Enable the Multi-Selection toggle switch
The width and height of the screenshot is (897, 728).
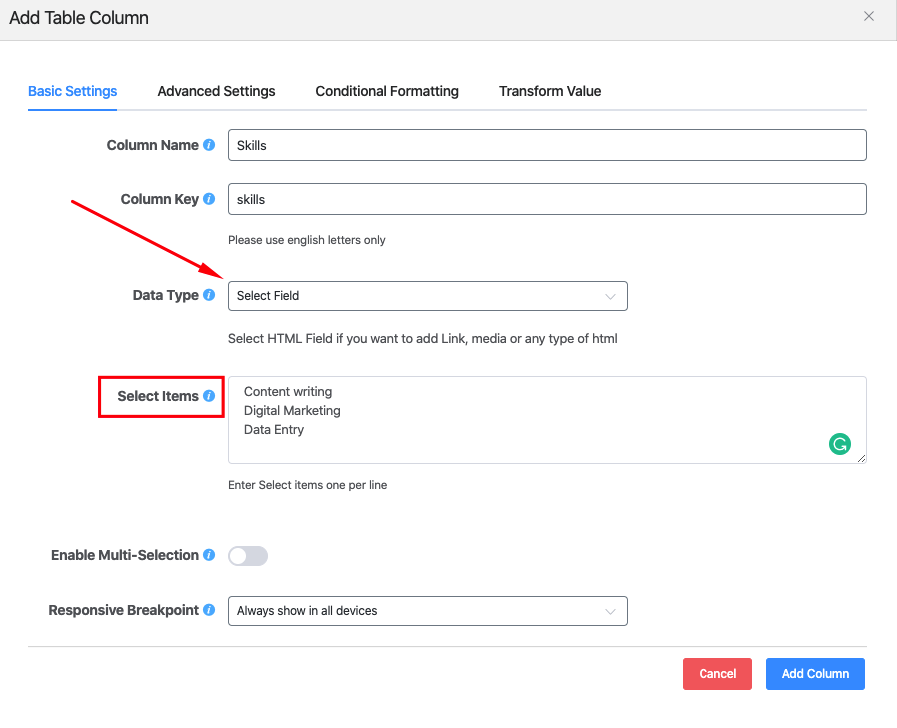(248, 556)
